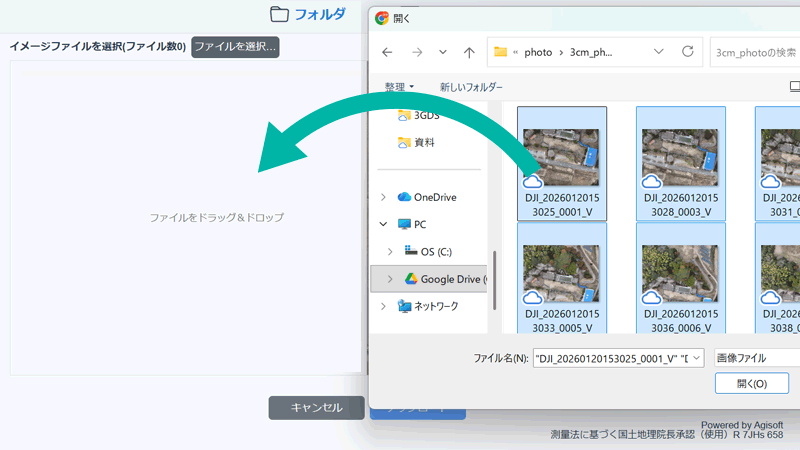Viewport: 800px width, 450px height.
Task: Click the search box 3cm_photoの検索
Action: coord(755,52)
